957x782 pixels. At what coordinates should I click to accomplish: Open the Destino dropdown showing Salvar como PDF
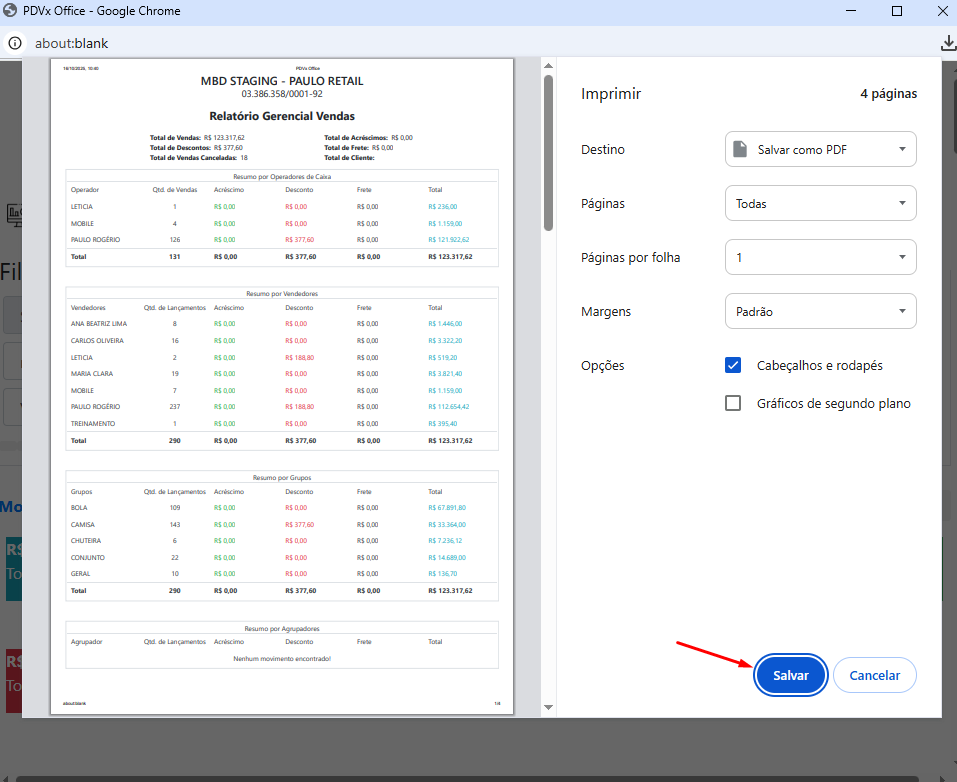(820, 149)
